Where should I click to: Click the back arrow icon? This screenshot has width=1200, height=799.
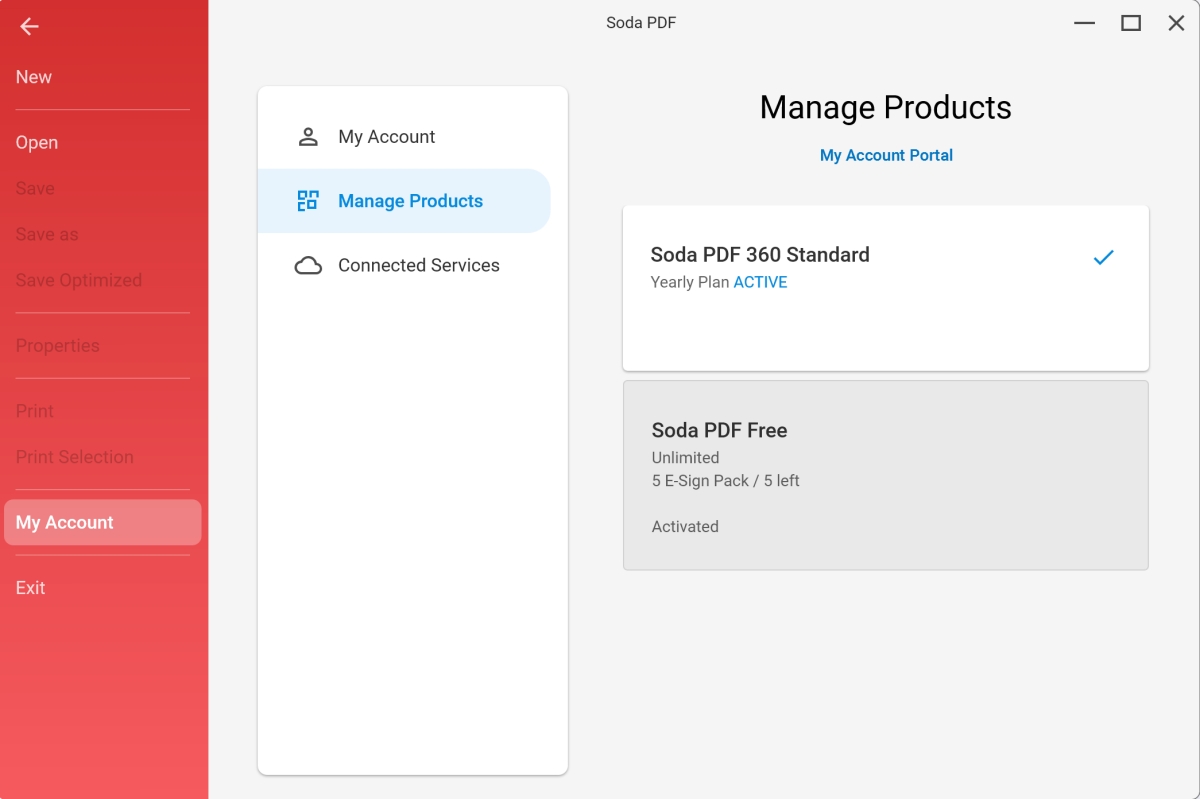29,27
